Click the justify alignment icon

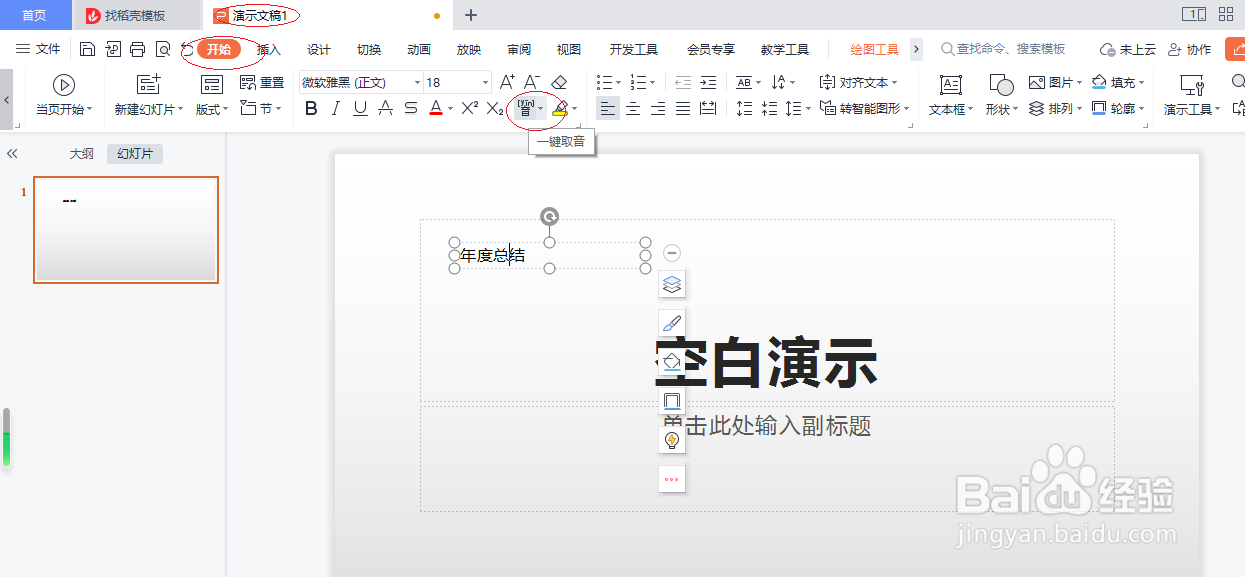683,108
